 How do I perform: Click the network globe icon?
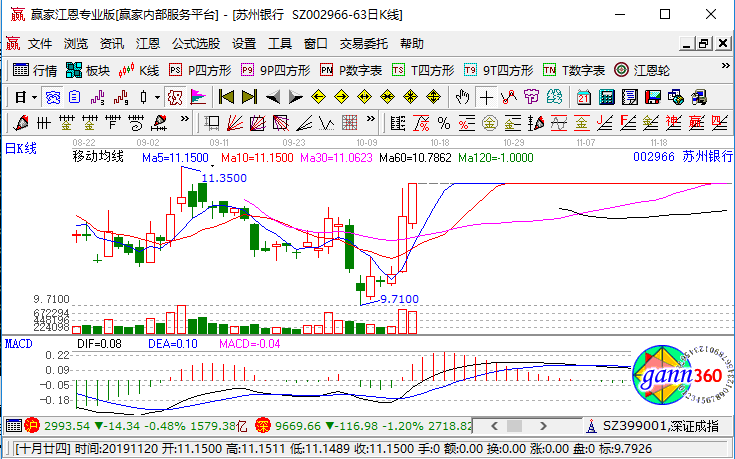(675, 98)
